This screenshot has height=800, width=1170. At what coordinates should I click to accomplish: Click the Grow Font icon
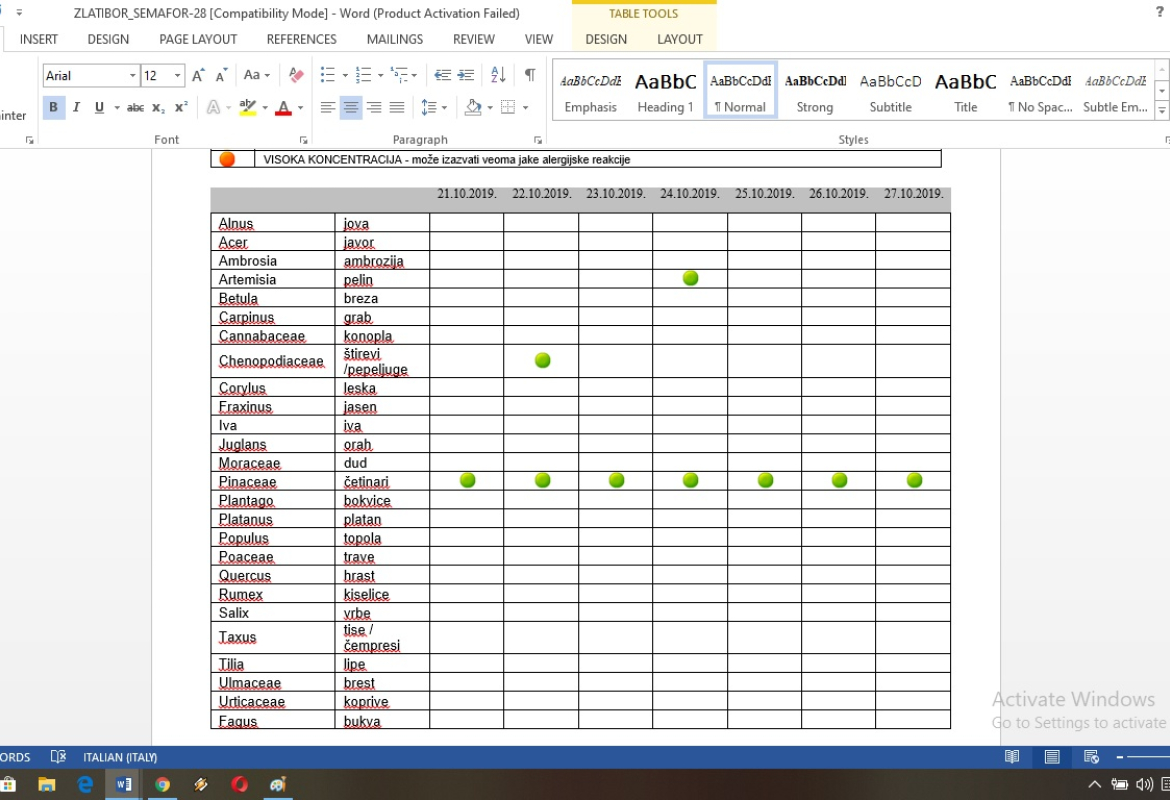click(198, 75)
